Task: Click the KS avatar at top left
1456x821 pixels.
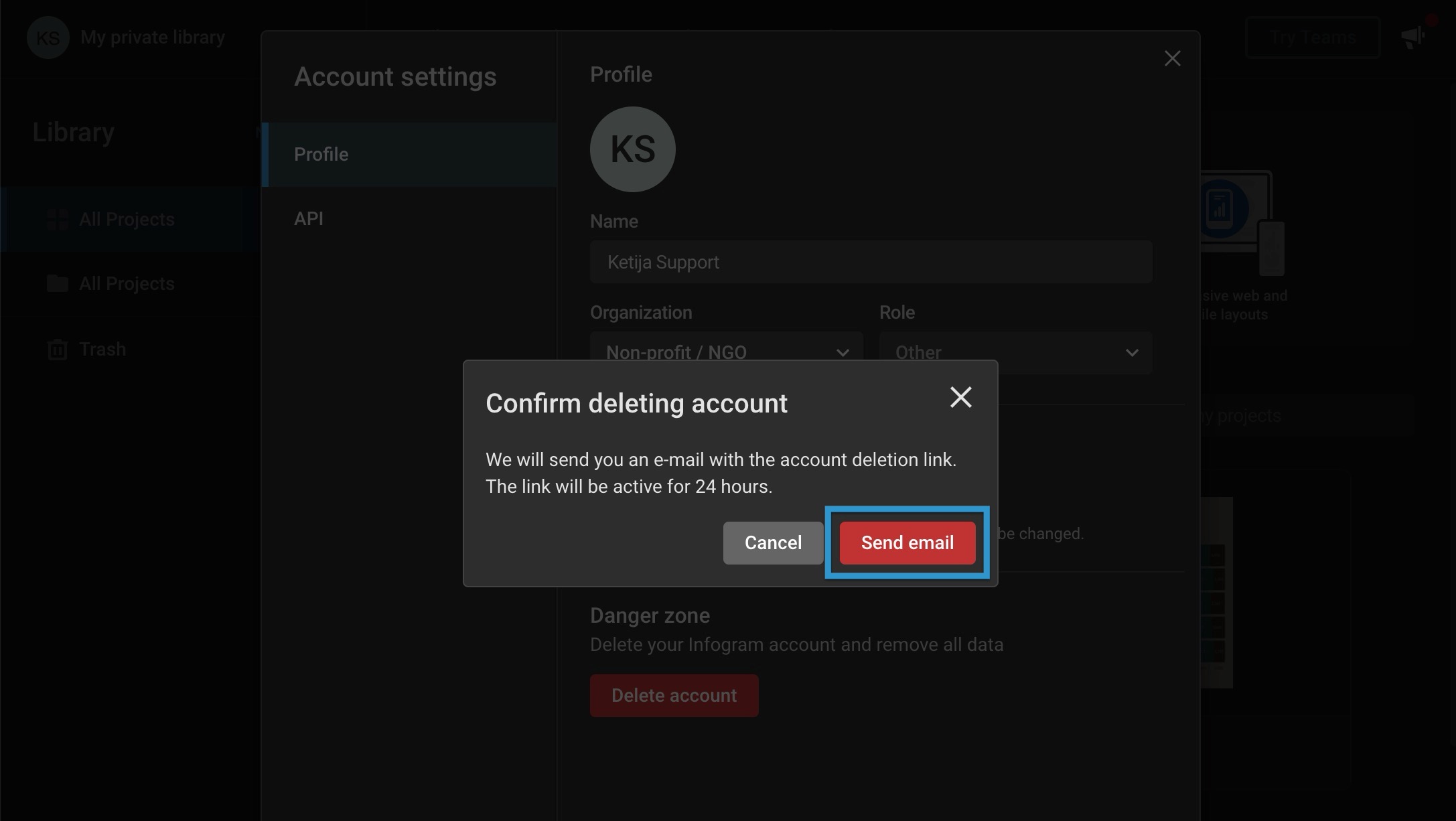Action: point(47,38)
